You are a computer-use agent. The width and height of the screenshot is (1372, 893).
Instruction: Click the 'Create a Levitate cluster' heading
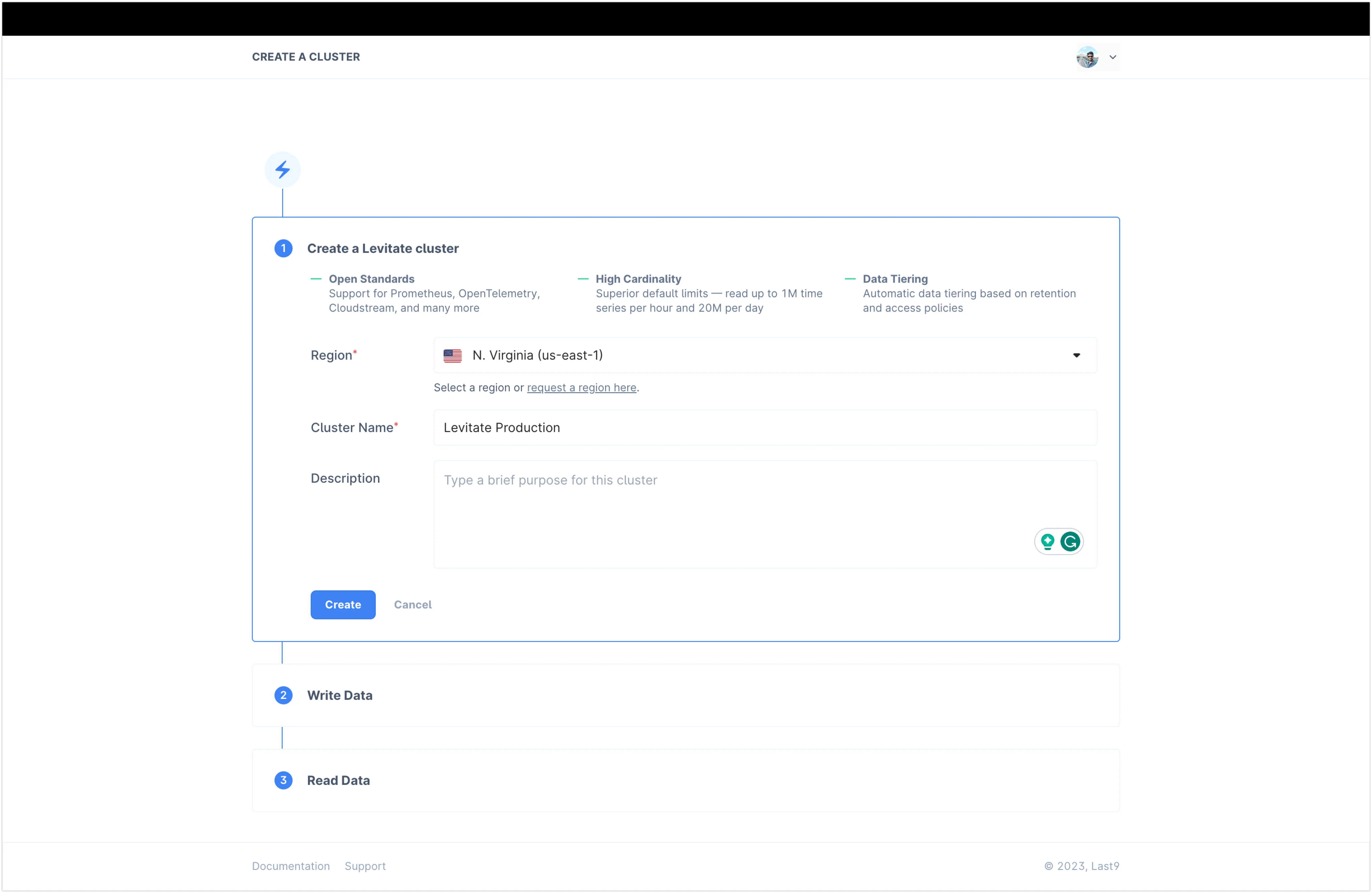point(383,249)
